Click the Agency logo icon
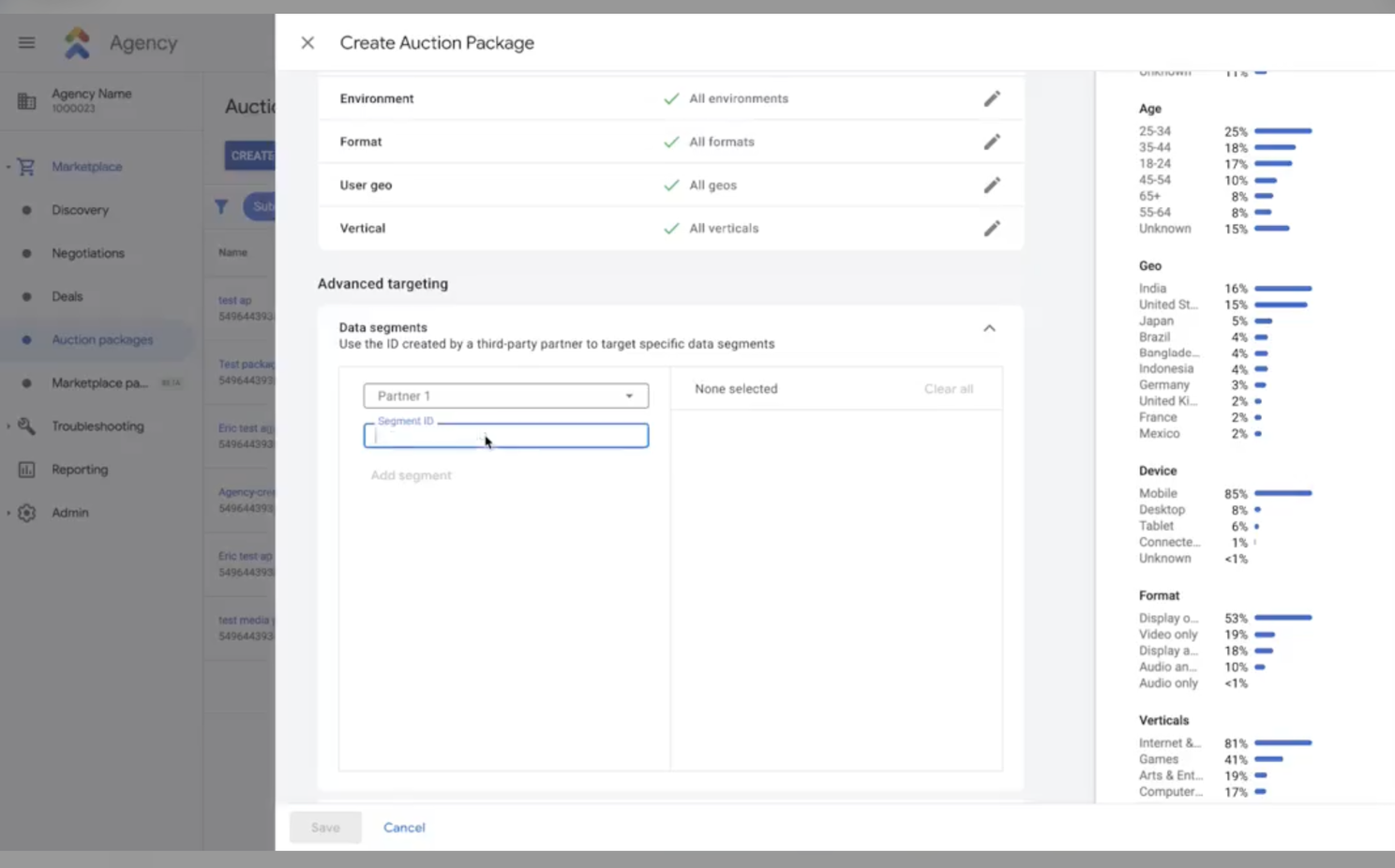Screen dimensions: 1395x868 77,43
